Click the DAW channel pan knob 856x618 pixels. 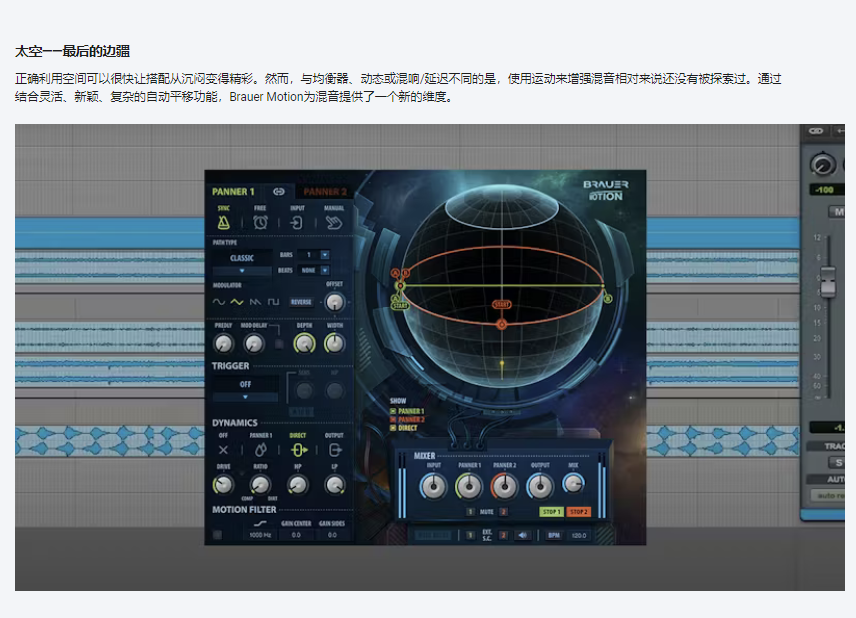click(x=823, y=164)
